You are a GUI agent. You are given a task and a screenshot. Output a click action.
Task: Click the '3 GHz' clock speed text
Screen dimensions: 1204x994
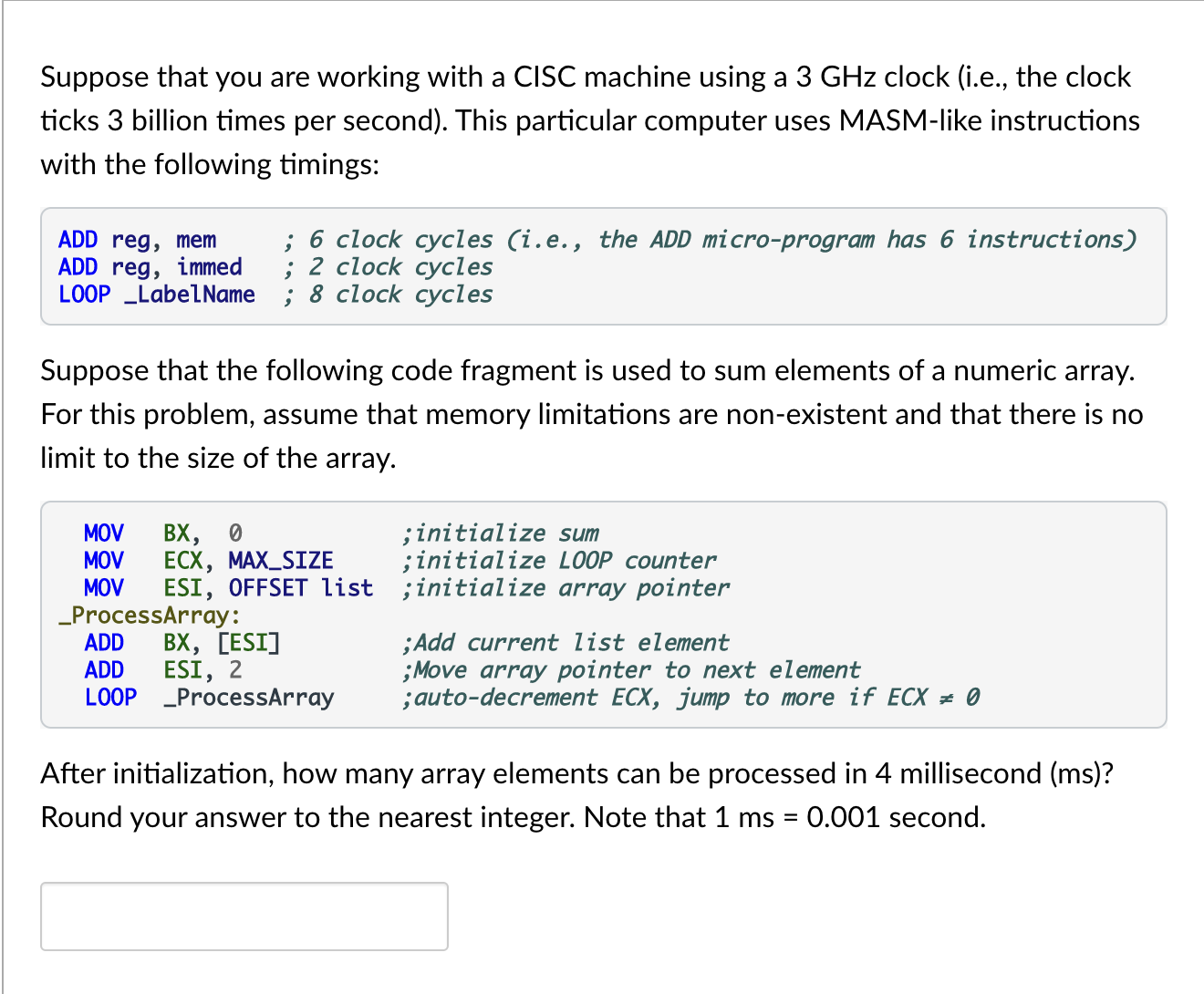[836, 77]
